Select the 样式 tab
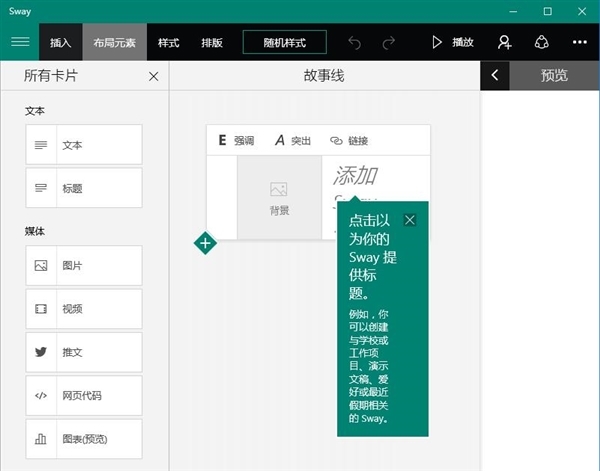Viewport: 600px width, 471px height. pyautogui.click(x=168, y=43)
